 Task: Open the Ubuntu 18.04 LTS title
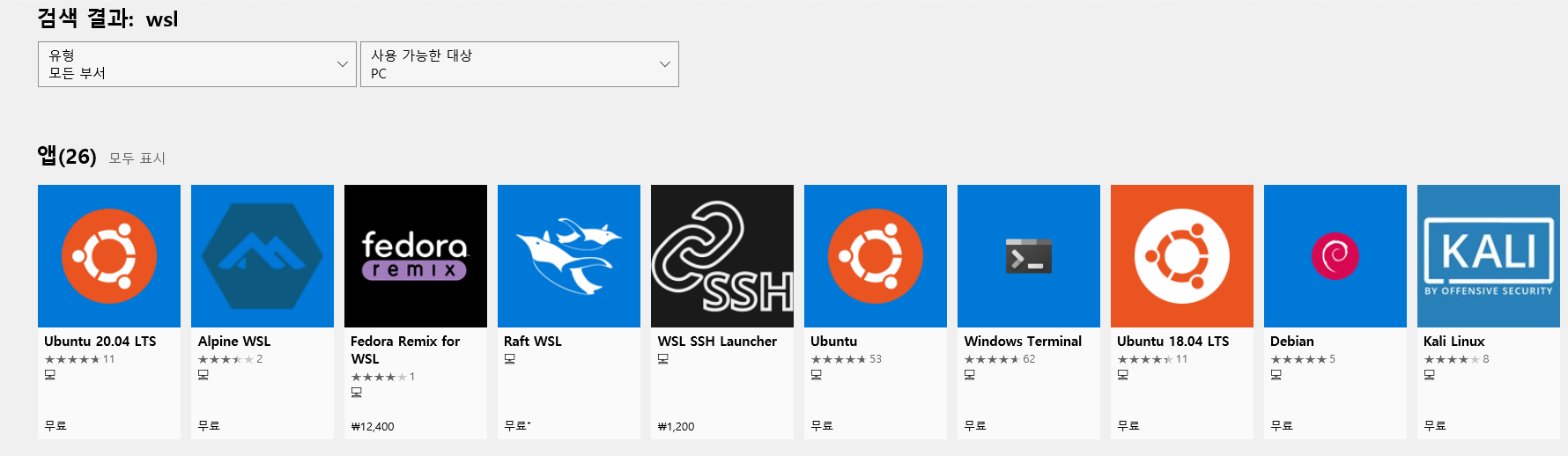click(1173, 342)
